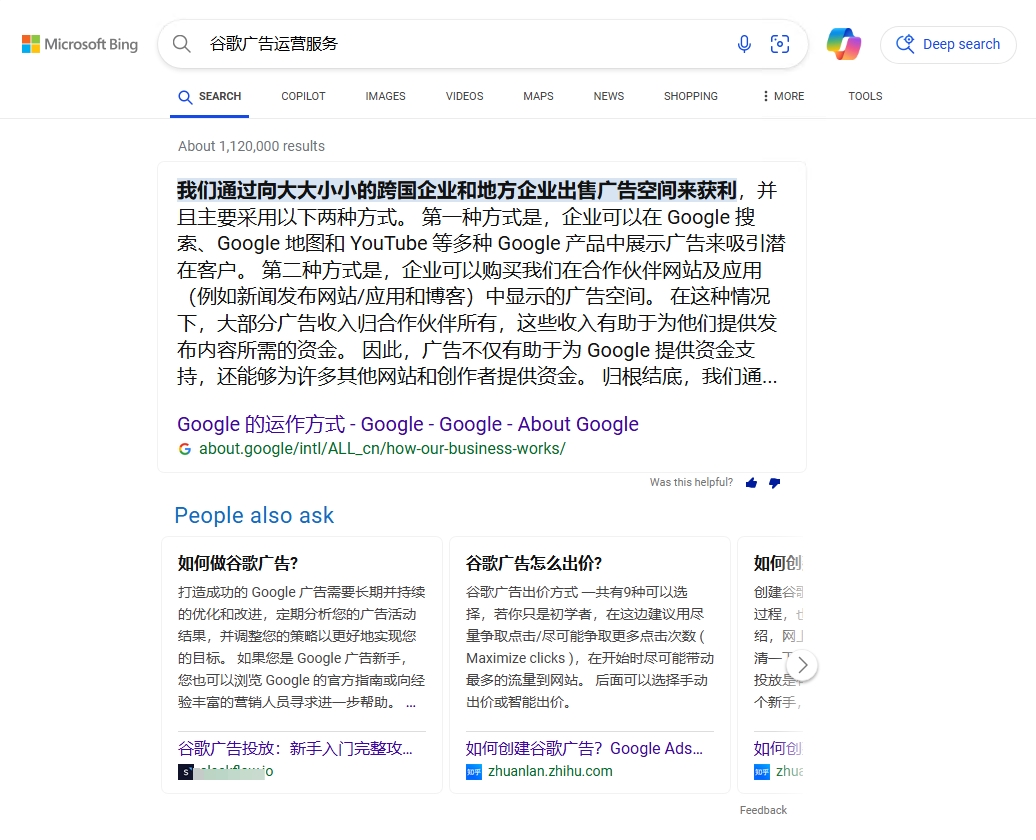Open the SHOPPING tab
This screenshot has height=840, width=1036.
tap(690, 96)
